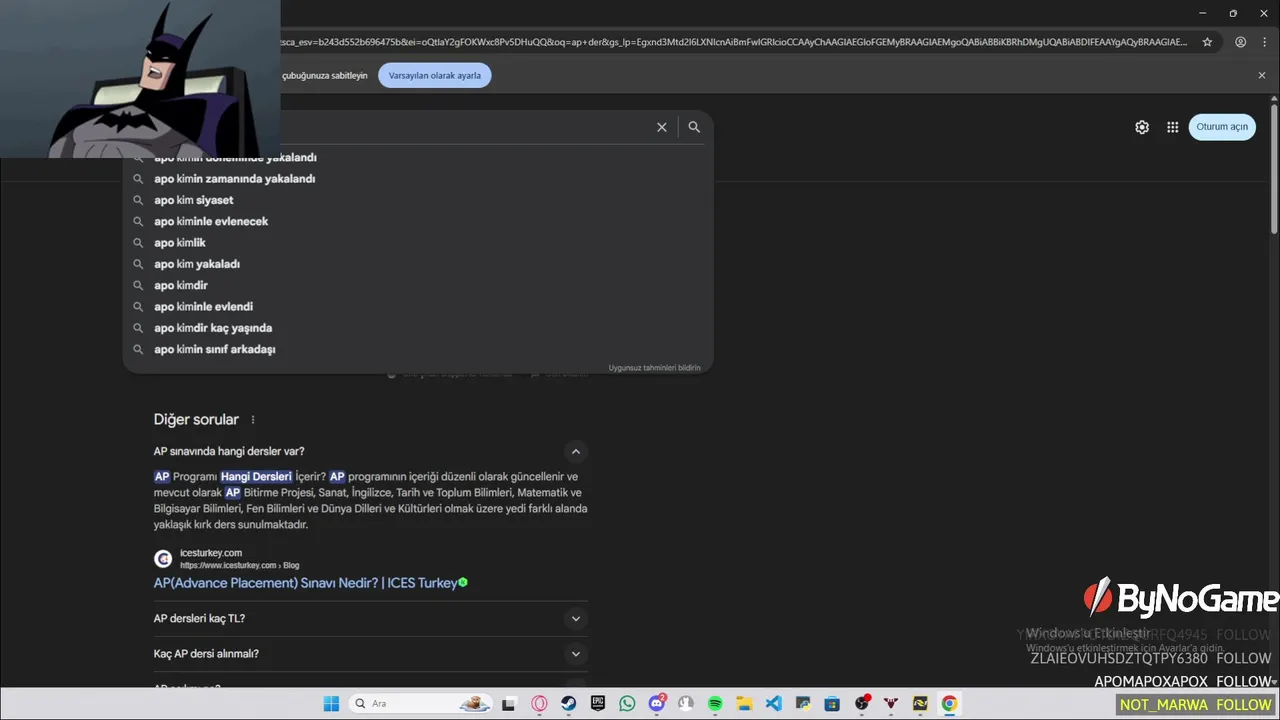Viewport: 1280px width, 720px height.
Task: Click 'Uygunsuz tahminleri bildirin' link
Action: tap(655, 368)
